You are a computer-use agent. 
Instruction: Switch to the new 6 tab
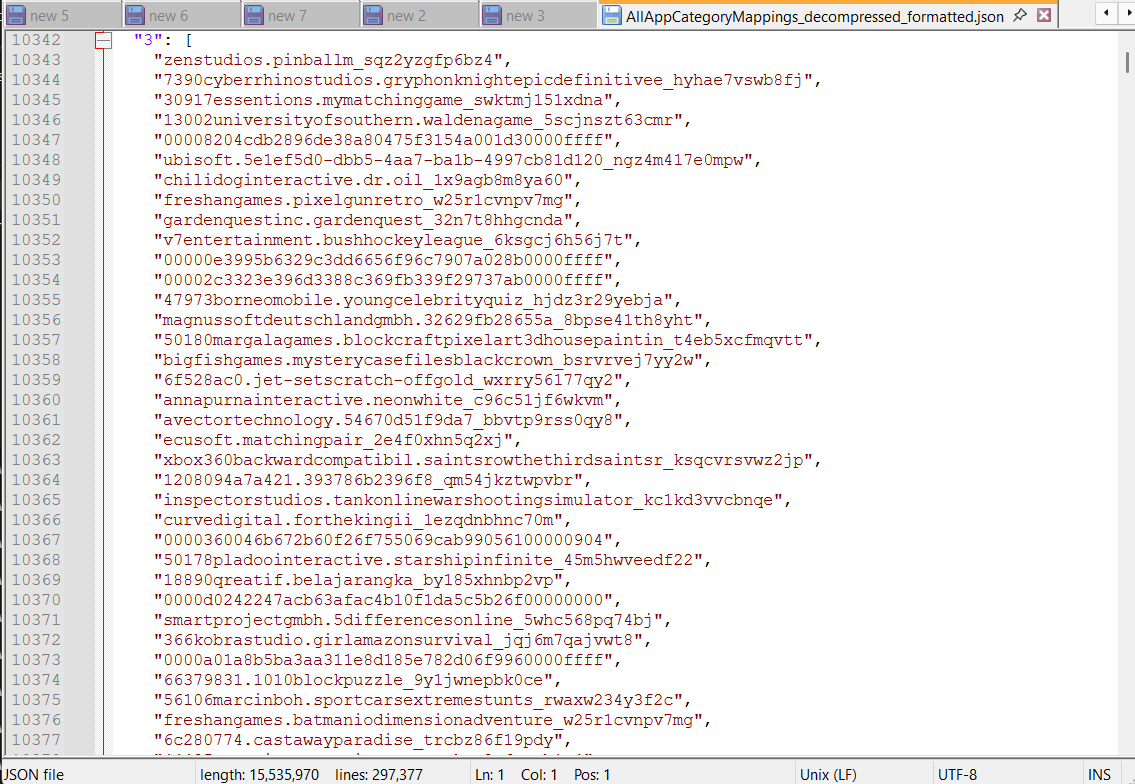click(x=181, y=15)
